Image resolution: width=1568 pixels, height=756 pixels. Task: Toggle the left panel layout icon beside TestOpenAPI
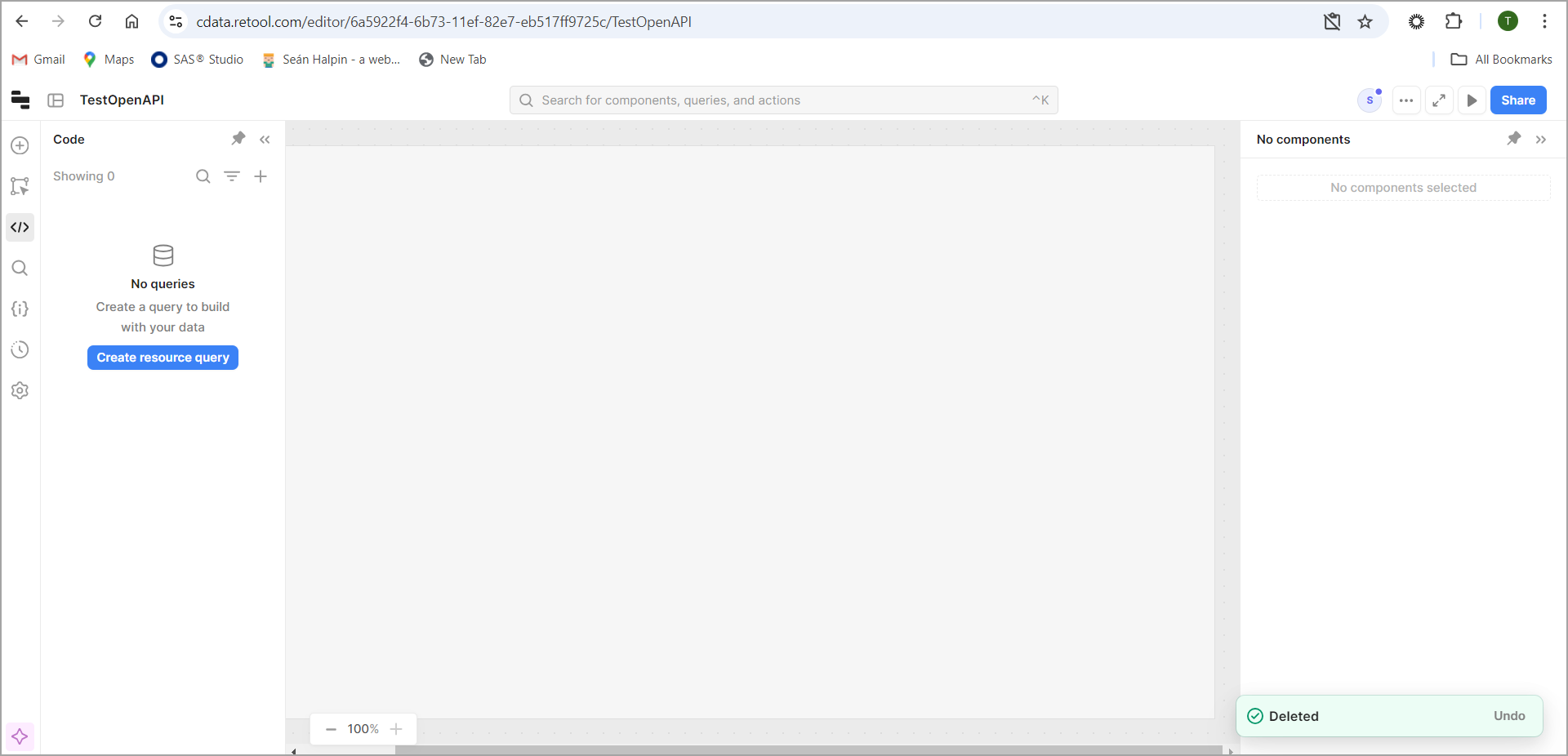(56, 100)
